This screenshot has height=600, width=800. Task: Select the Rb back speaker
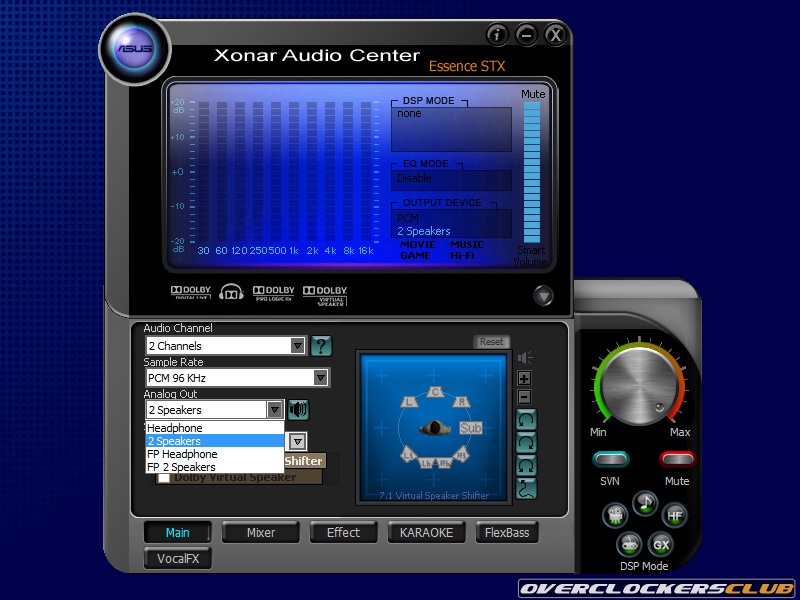444,463
